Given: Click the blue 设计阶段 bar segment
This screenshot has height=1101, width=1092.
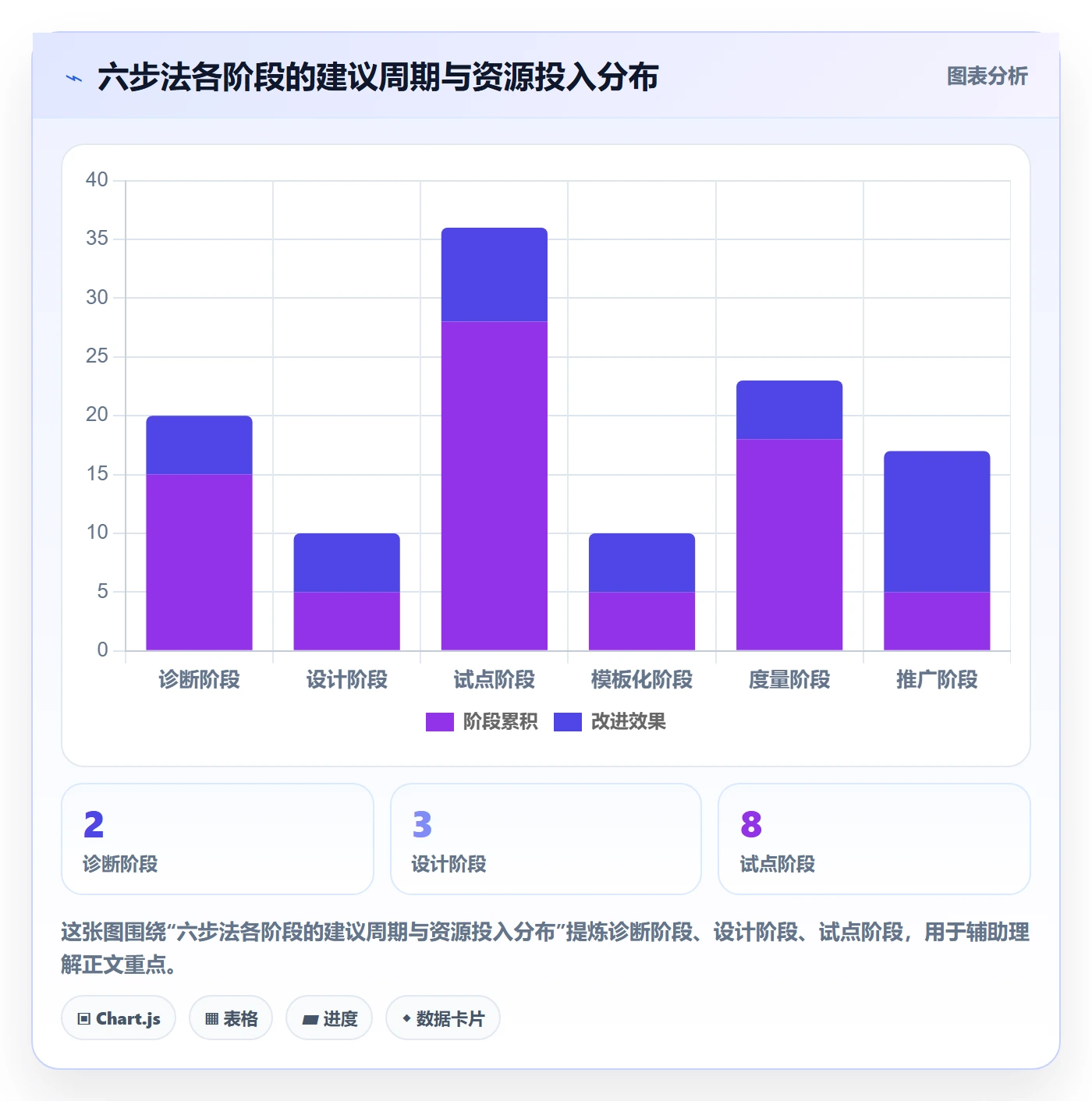Looking at the screenshot, I should 346,563.
